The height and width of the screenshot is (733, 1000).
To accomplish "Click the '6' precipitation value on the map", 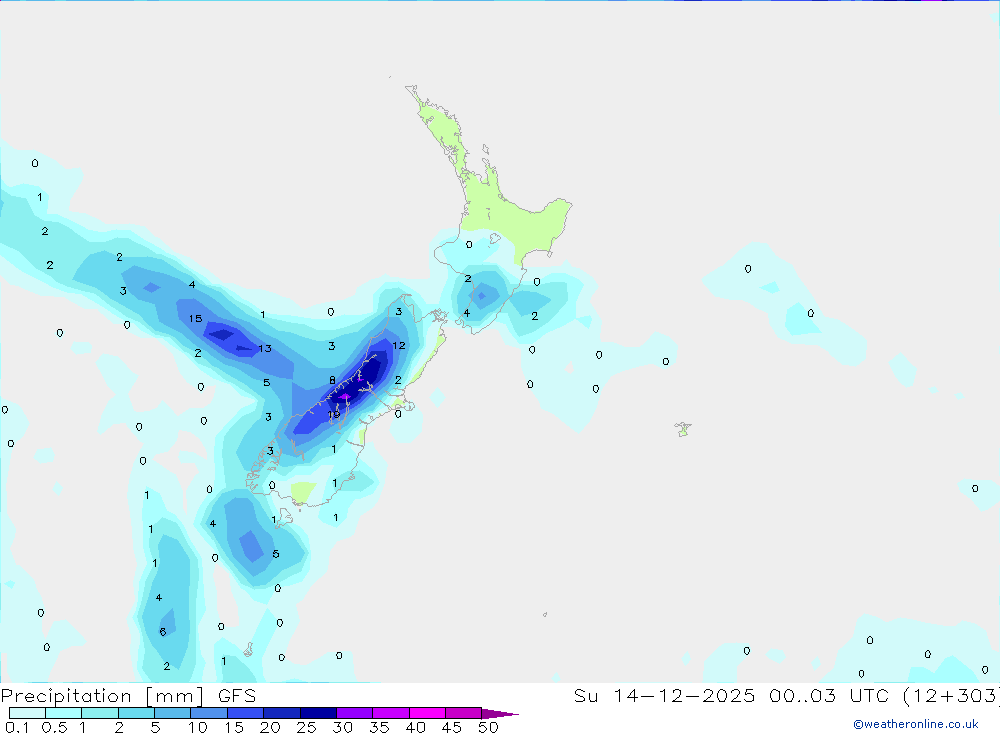I will (163, 632).
